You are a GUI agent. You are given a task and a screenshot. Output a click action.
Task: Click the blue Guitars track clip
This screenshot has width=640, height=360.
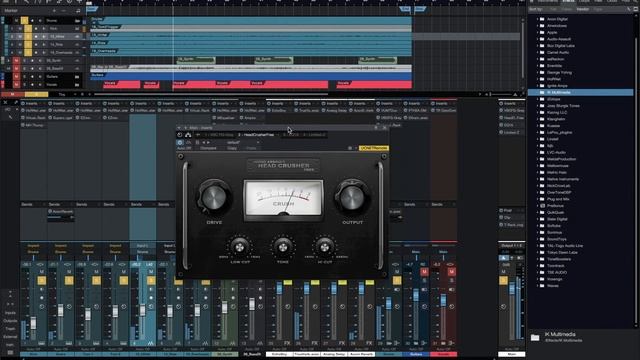click(x=251, y=77)
